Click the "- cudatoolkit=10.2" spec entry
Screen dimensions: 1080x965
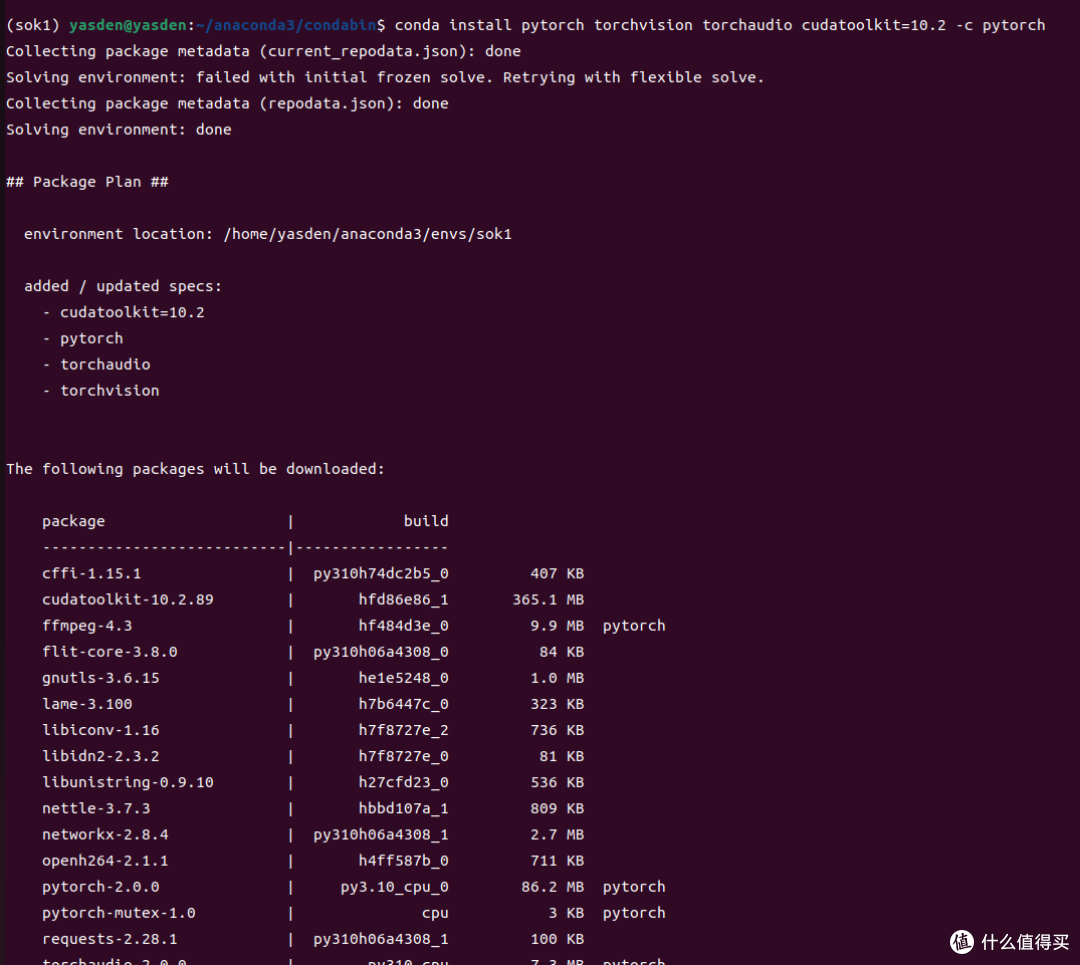pyautogui.click(x=123, y=312)
